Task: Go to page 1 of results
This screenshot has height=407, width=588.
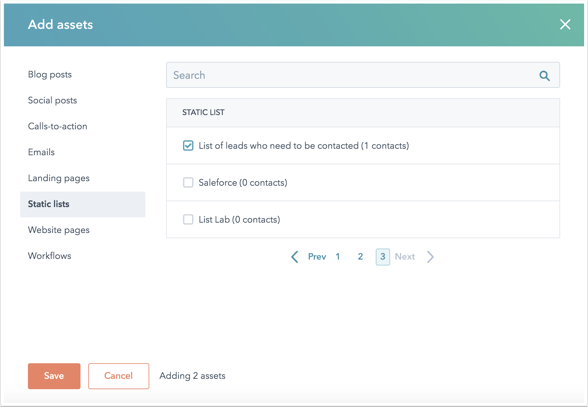Action: click(338, 257)
